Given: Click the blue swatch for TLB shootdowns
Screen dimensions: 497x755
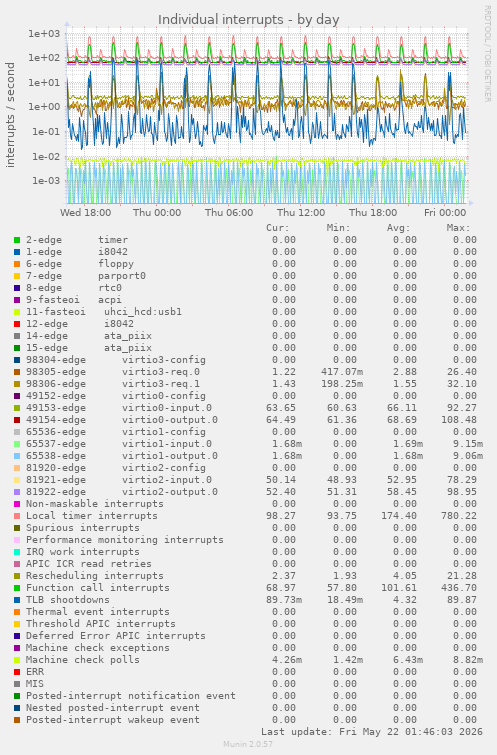Looking at the screenshot, I should pyautogui.click(x=17, y=600).
